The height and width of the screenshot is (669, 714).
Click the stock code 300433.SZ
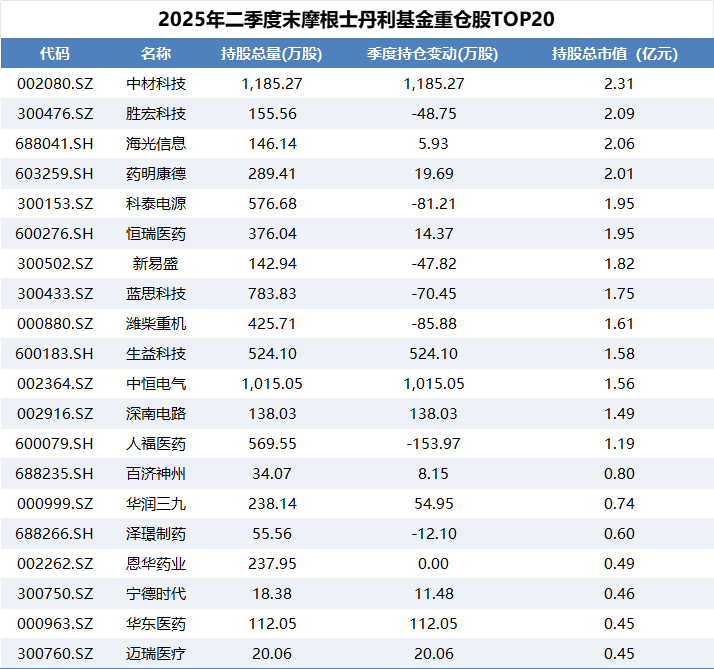[x=55, y=294]
